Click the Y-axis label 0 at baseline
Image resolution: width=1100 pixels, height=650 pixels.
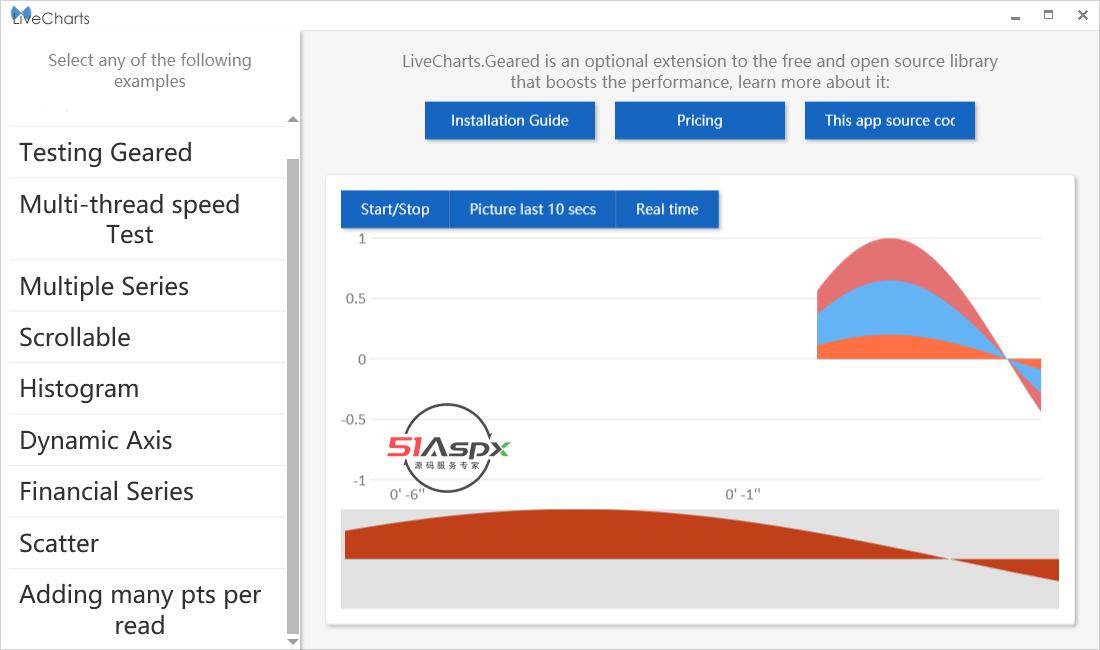pyautogui.click(x=362, y=360)
